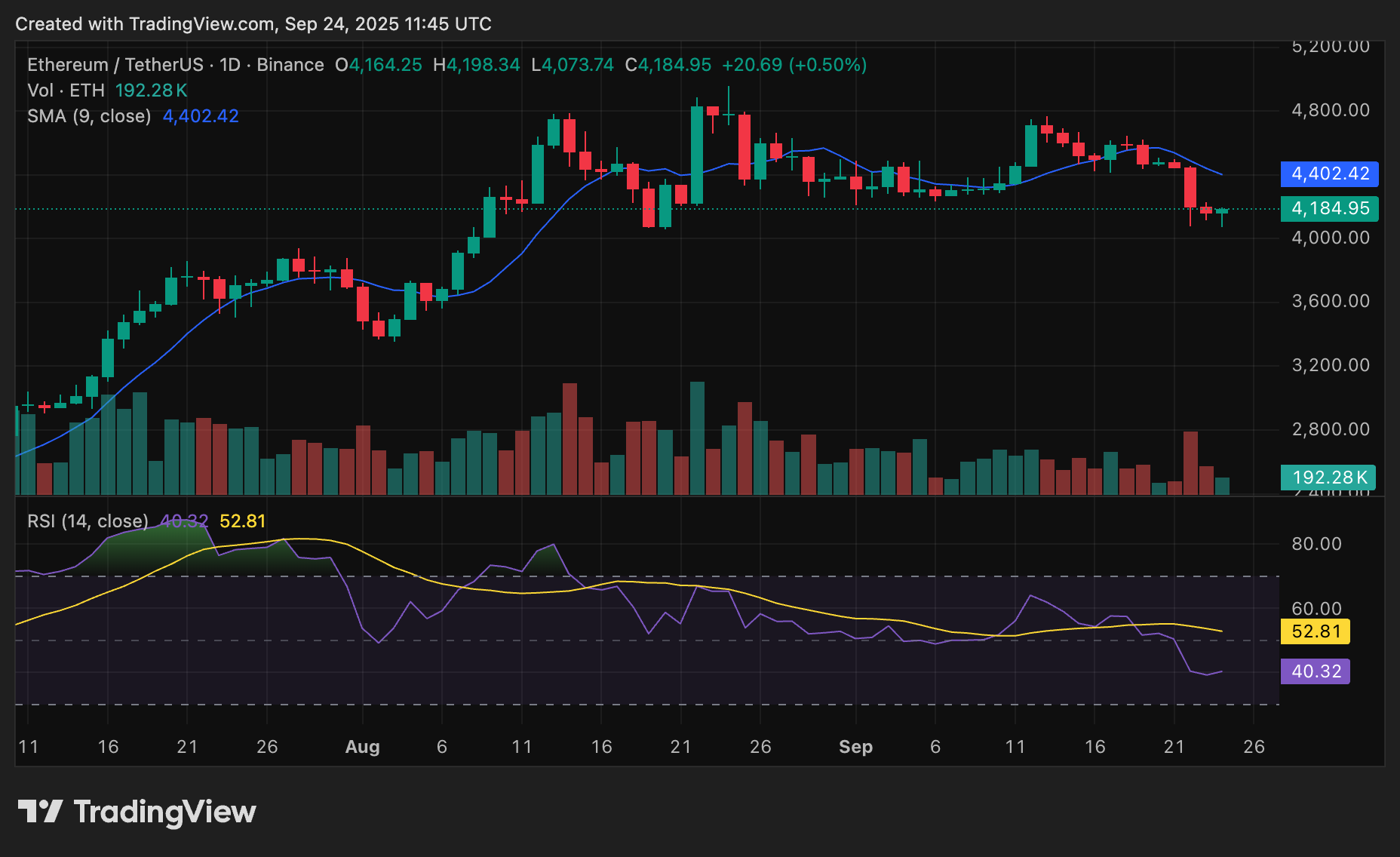1400x857 pixels.
Task: Click the Sep label on the time axis
Action: (855, 747)
